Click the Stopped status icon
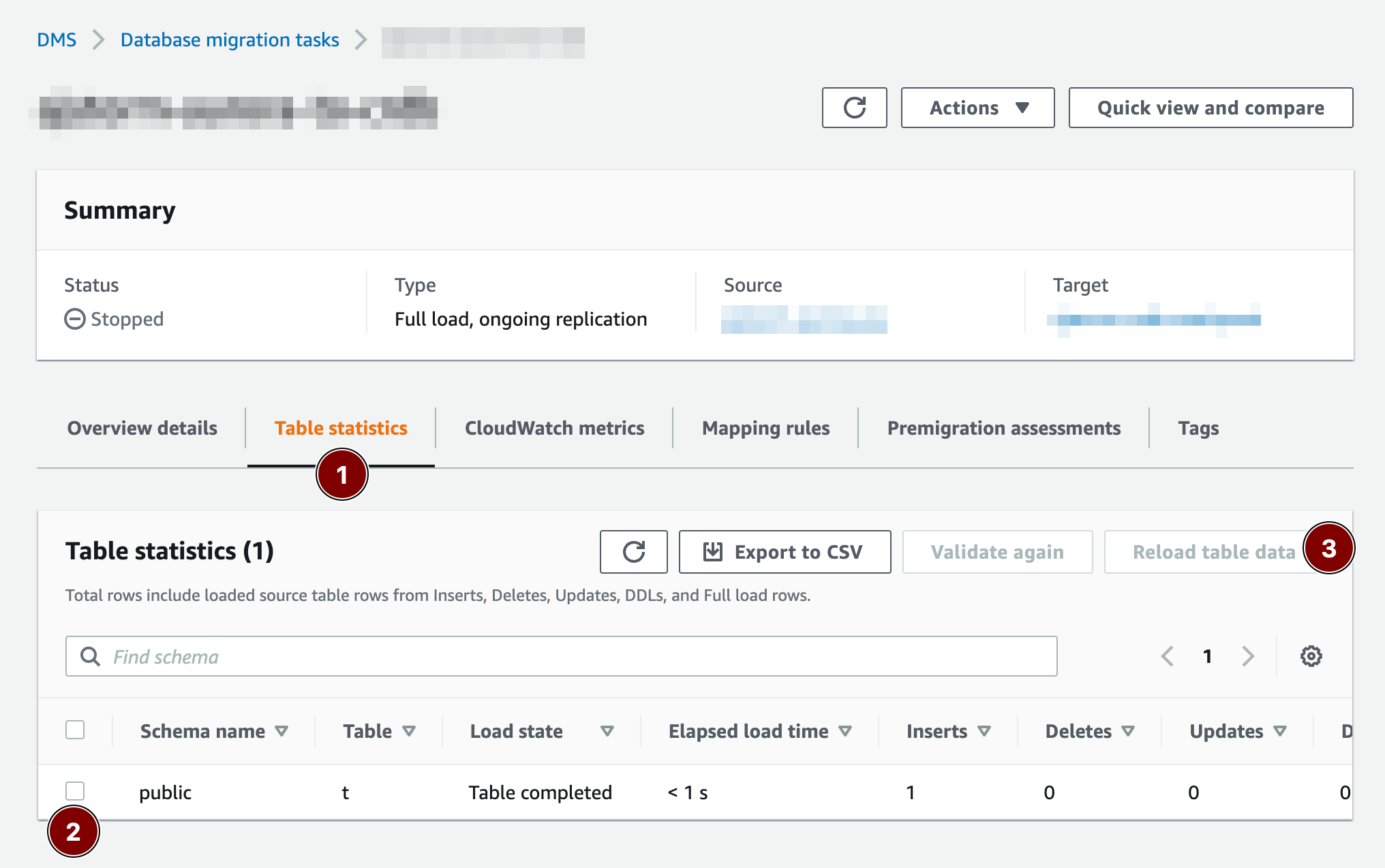 pos(75,319)
